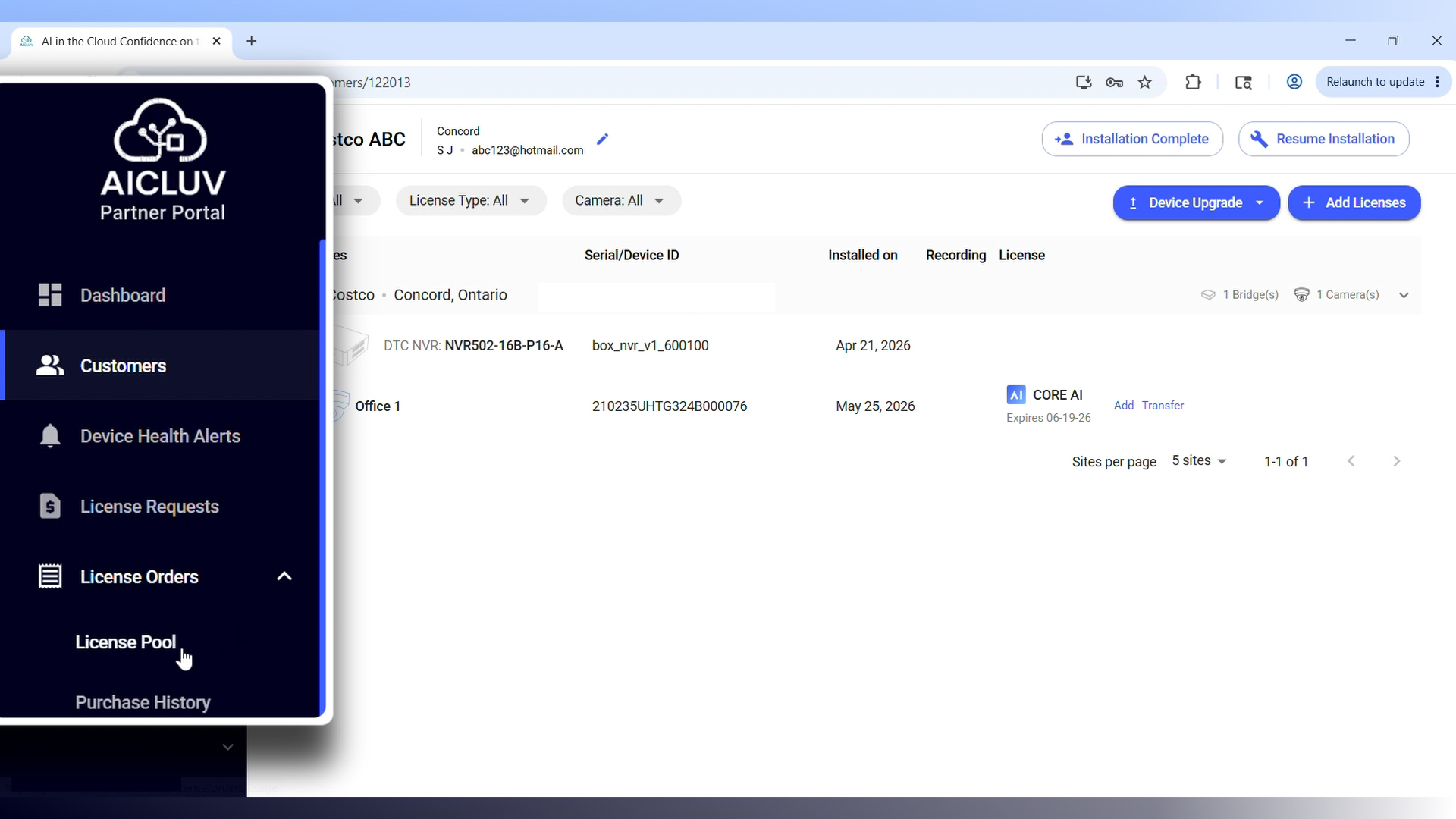Click the CORE AI license badge icon

pos(1015,395)
